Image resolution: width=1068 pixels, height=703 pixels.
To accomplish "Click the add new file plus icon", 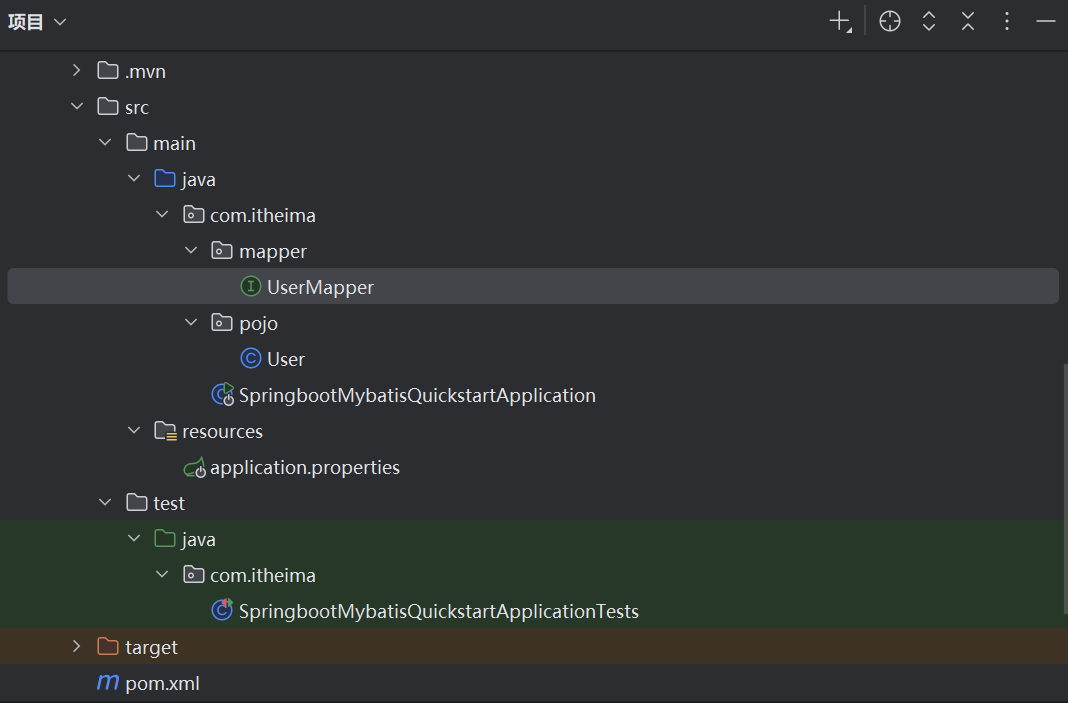I will 841,21.
